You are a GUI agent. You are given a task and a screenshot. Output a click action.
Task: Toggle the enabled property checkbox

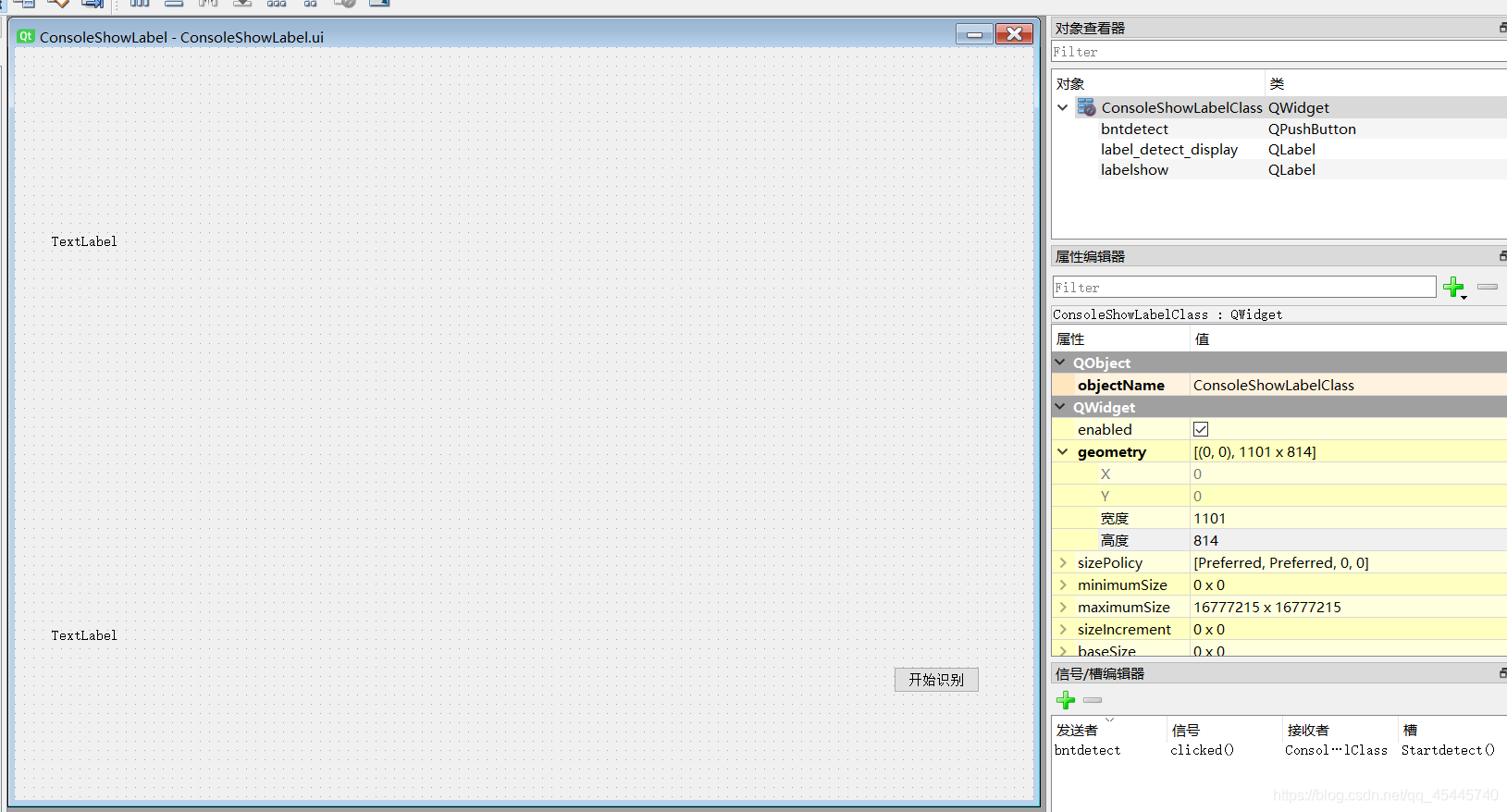coord(1201,429)
